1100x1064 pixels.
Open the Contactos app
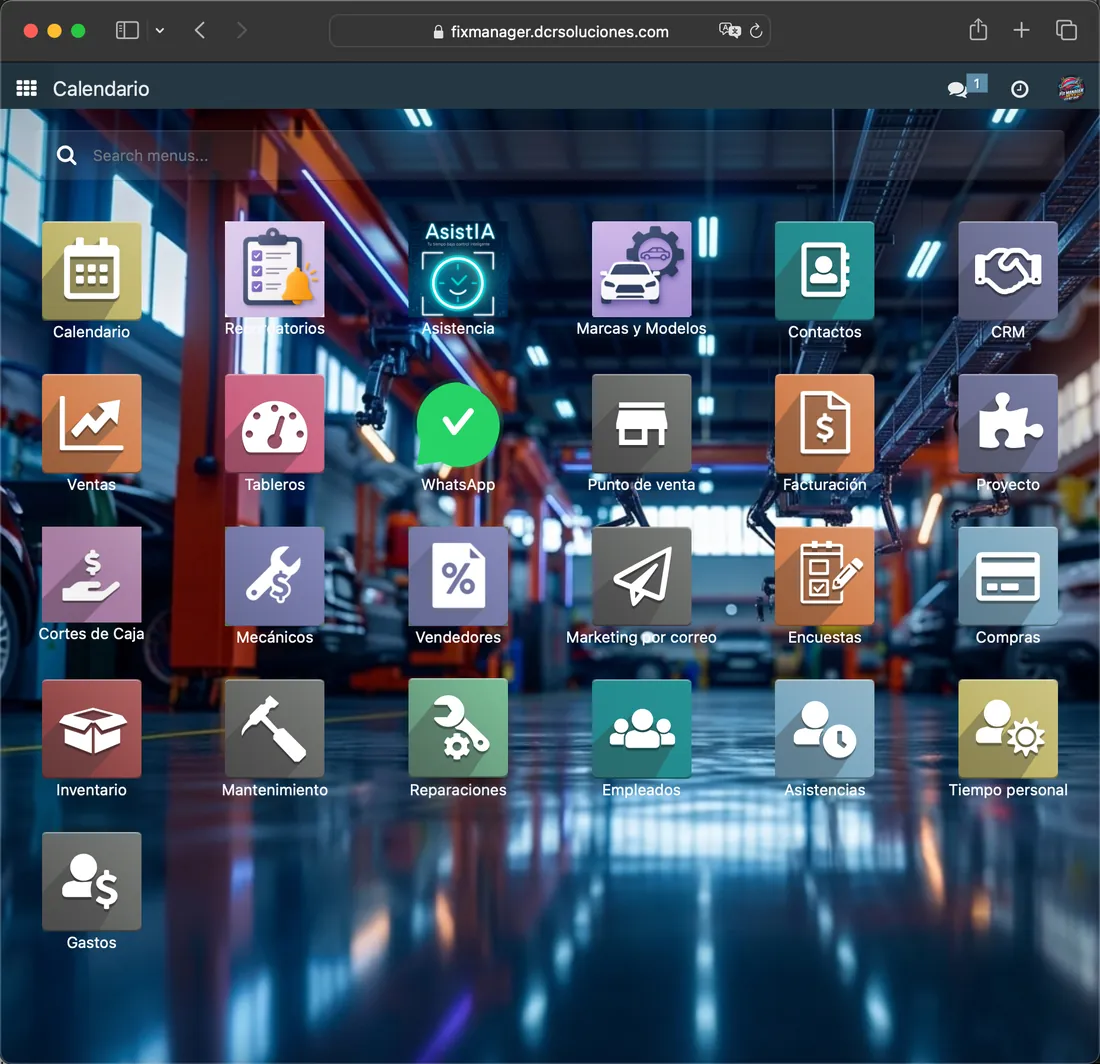tap(824, 271)
